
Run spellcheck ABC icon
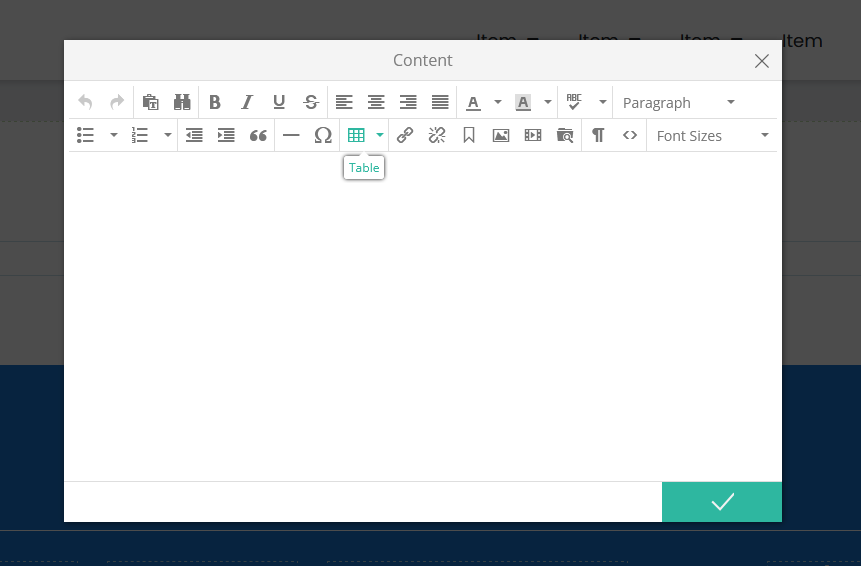point(574,102)
